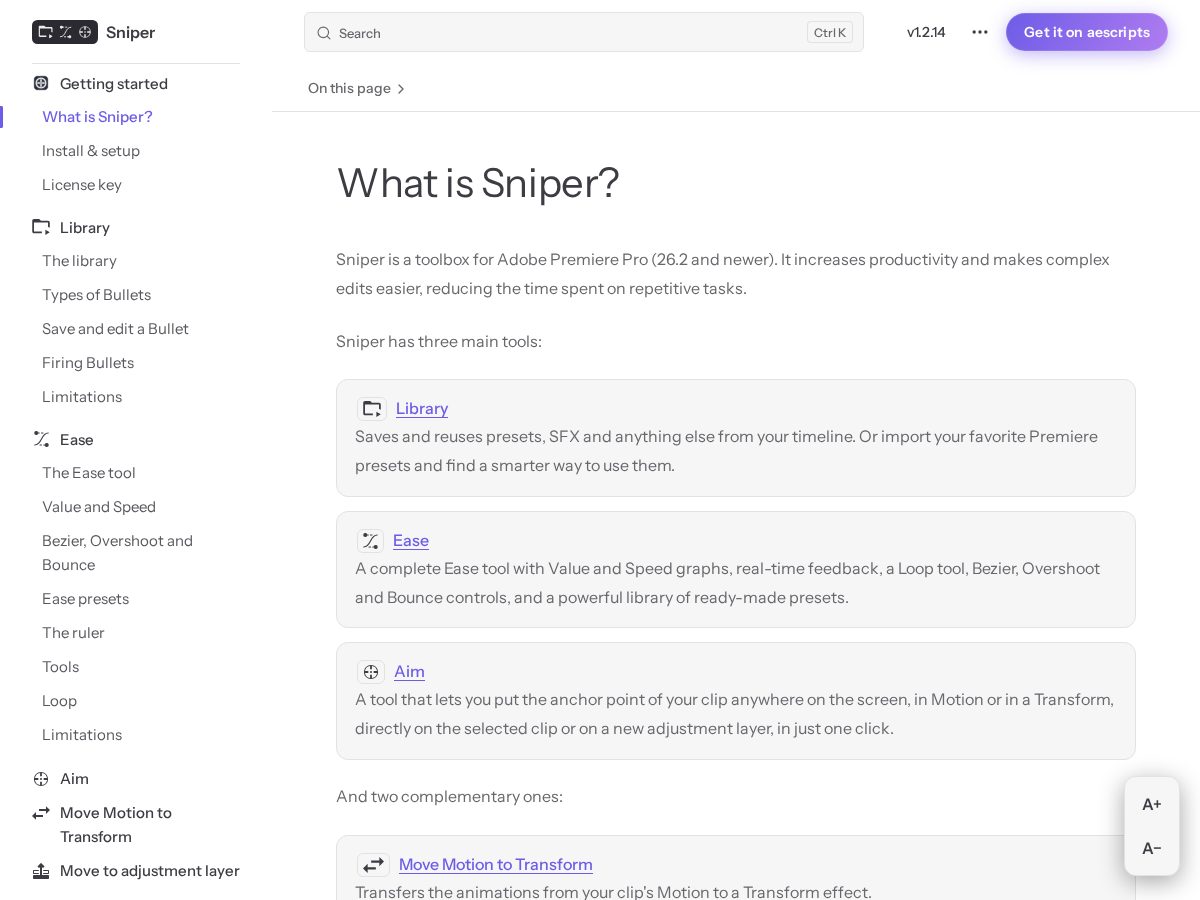This screenshot has width=1200, height=900.
Task: Open The ruler page
Action: point(73,632)
